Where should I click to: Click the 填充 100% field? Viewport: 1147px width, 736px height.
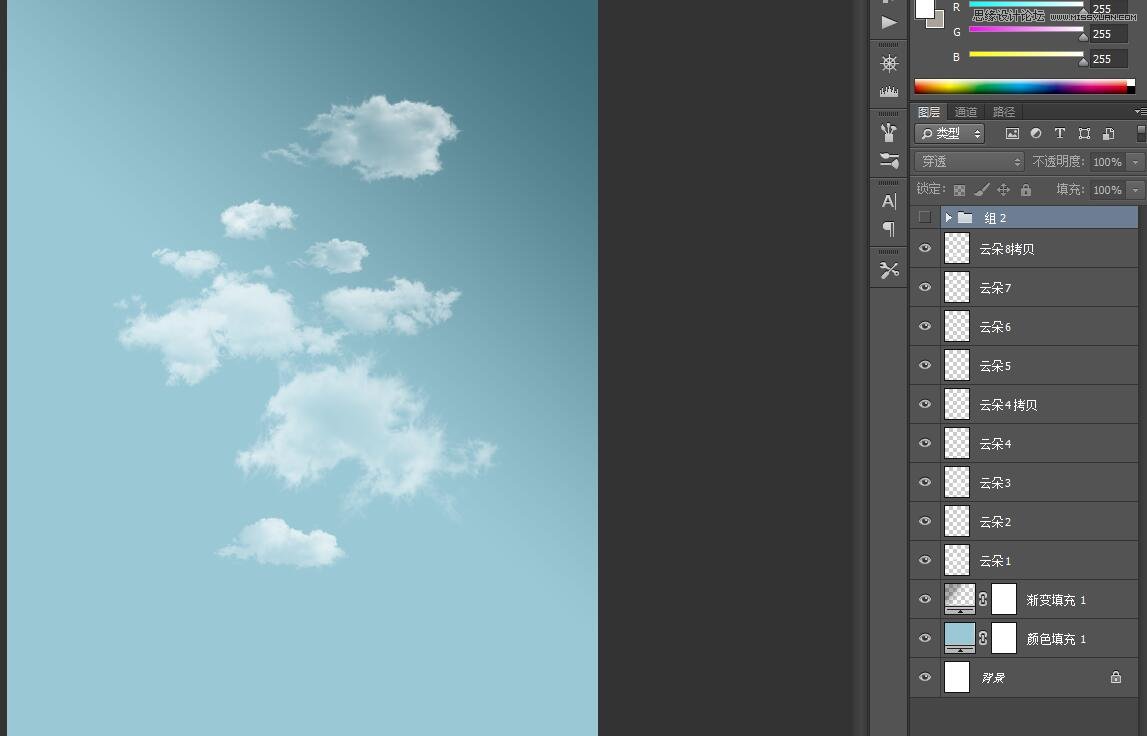point(1107,189)
